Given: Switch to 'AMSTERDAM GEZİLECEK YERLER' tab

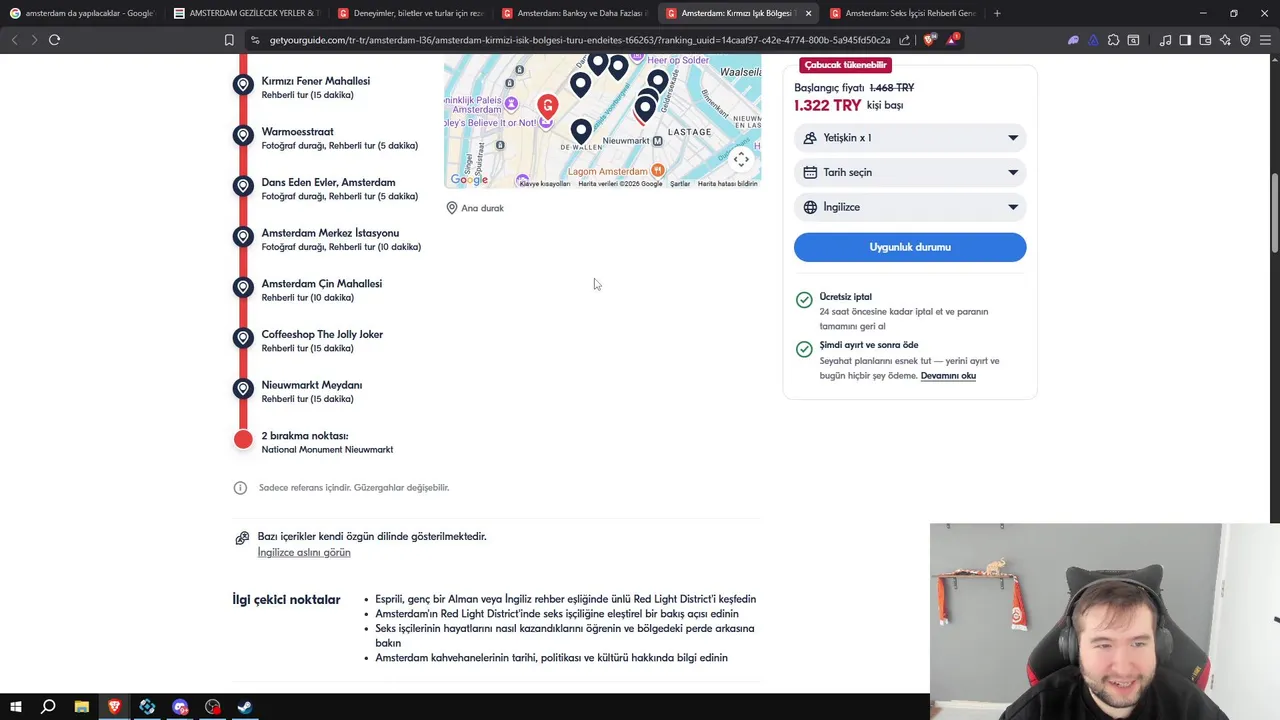Looking at the screenshot, I should [245, 13].
